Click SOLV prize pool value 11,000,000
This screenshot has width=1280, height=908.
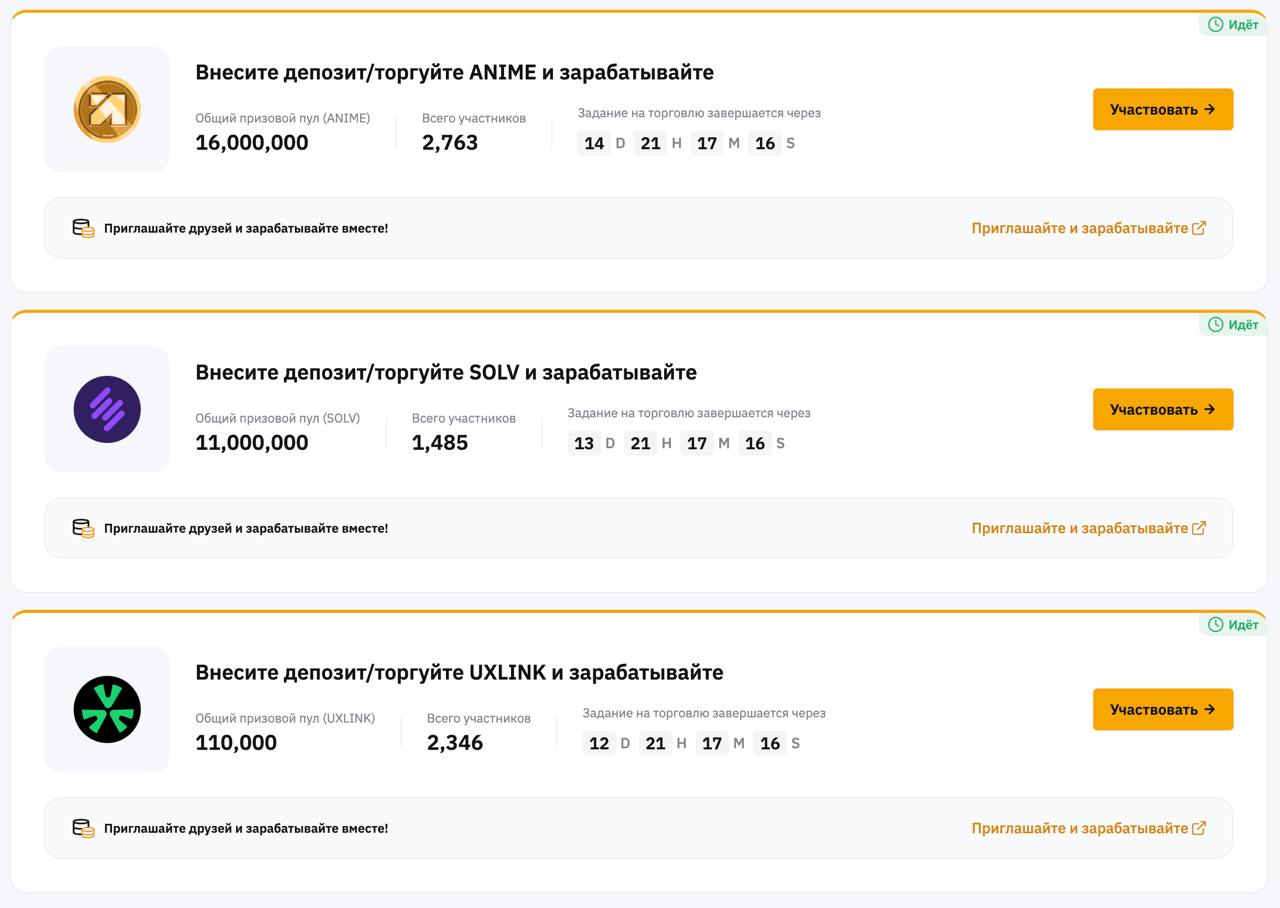click(x=252, y=442)
